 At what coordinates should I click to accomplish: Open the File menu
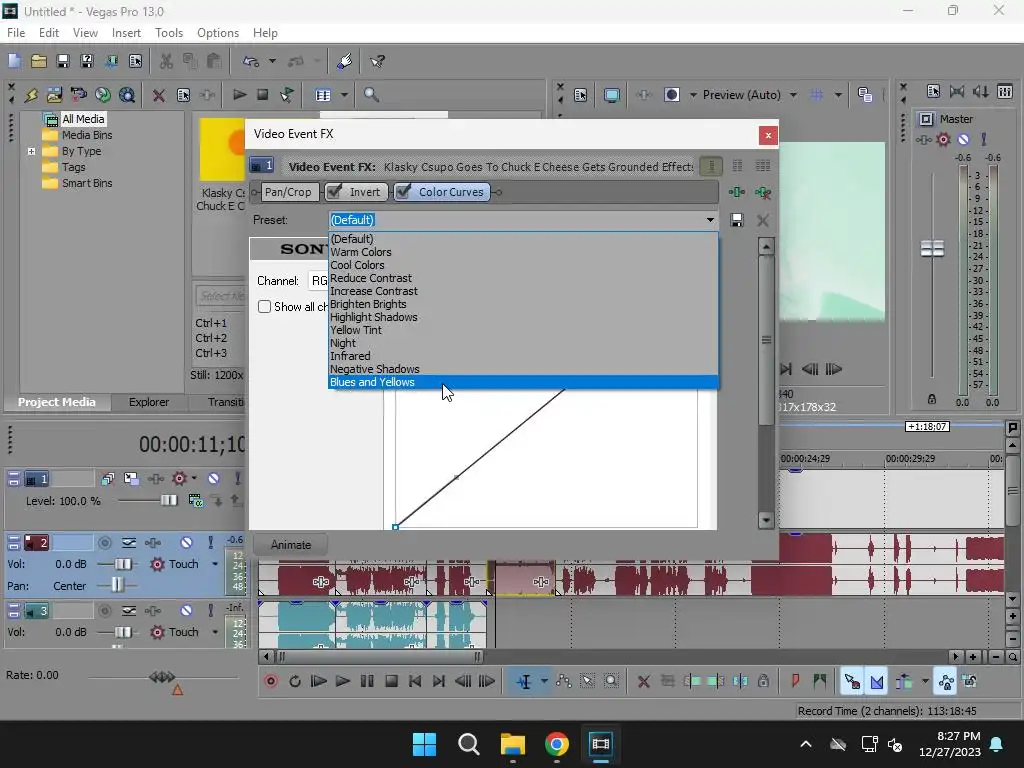16,33
